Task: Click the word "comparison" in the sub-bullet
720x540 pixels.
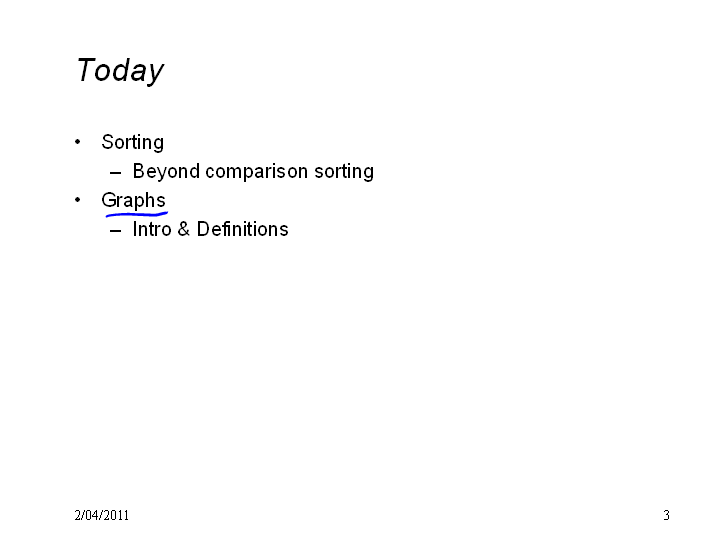Action: click(257, 173)
